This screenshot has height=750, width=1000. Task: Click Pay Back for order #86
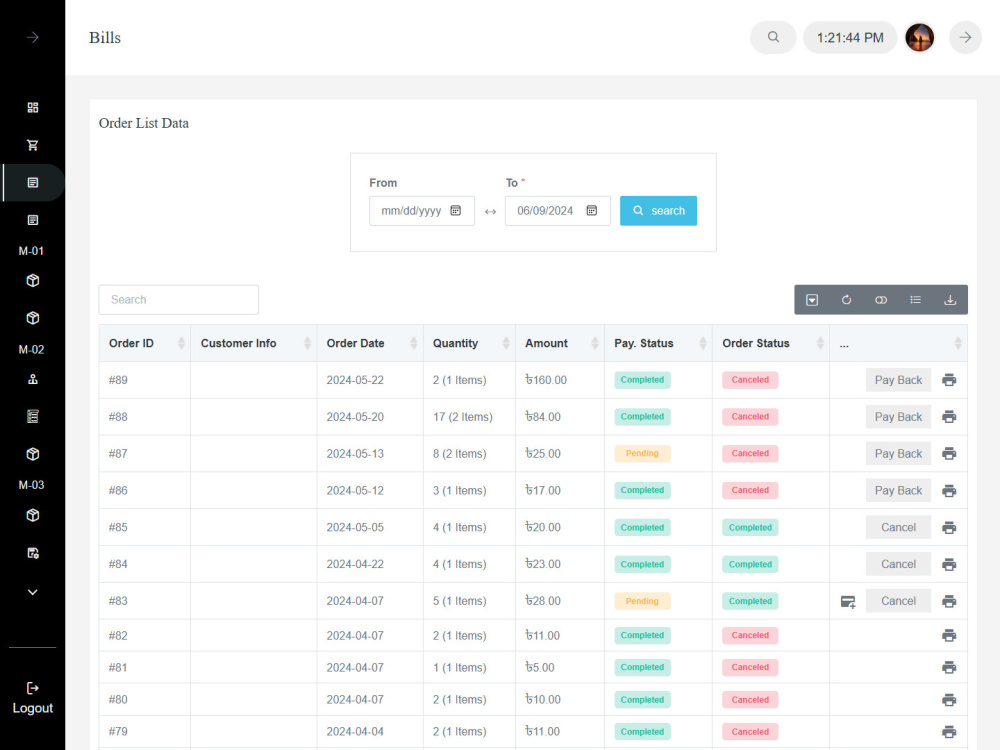(898, 490)
